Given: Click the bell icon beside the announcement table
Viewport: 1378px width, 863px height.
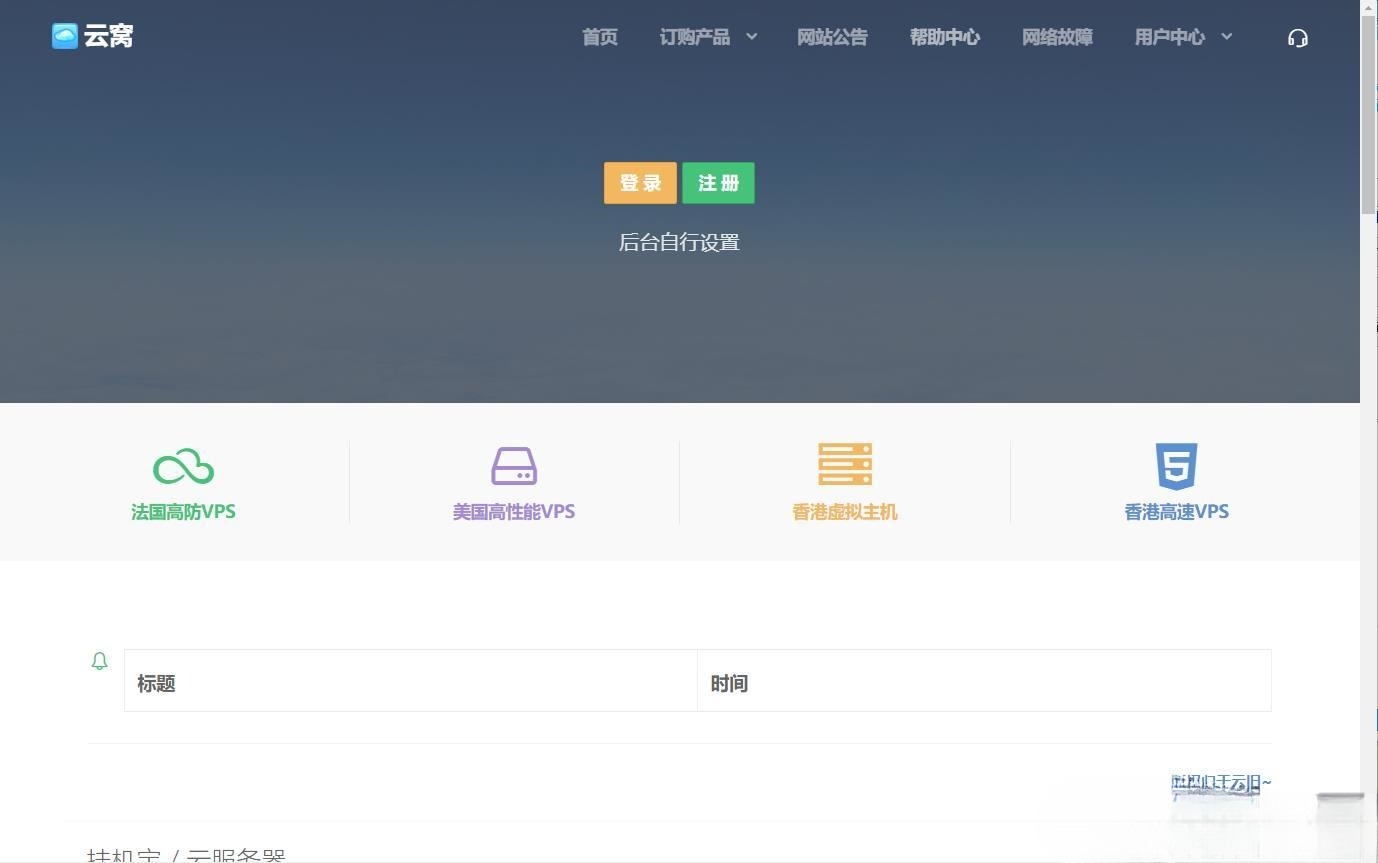Looking at the screenshot, I should click(x=99, y=661).
